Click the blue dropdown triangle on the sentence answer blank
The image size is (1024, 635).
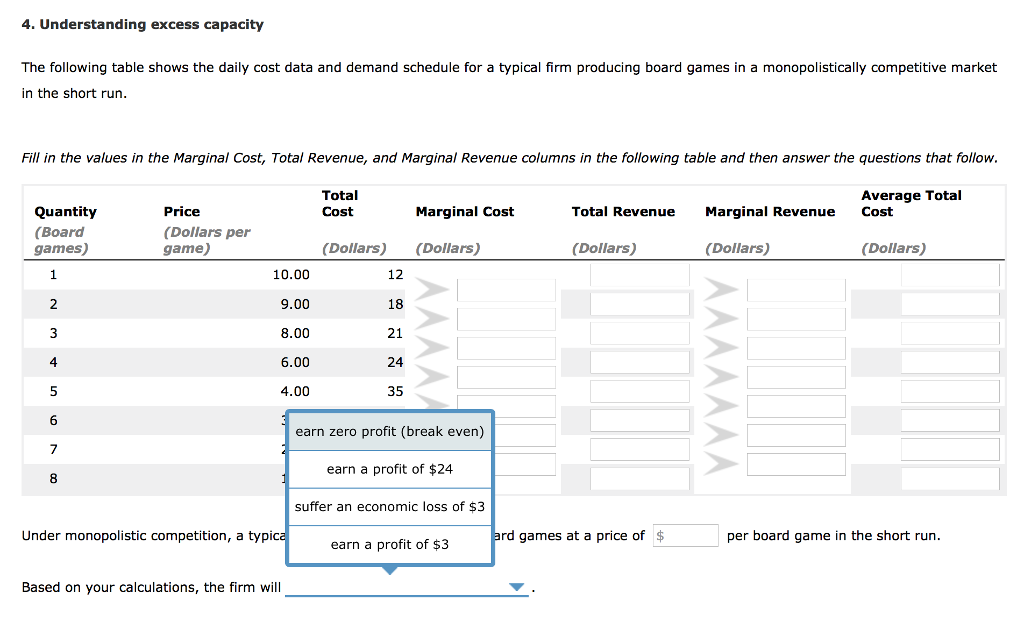517,587
